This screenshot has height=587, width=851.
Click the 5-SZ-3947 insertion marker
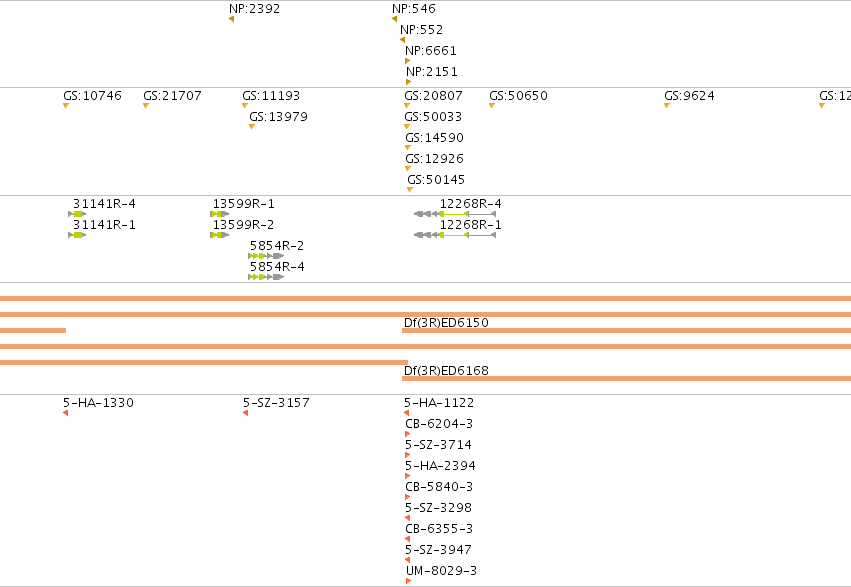coord(408,560)
